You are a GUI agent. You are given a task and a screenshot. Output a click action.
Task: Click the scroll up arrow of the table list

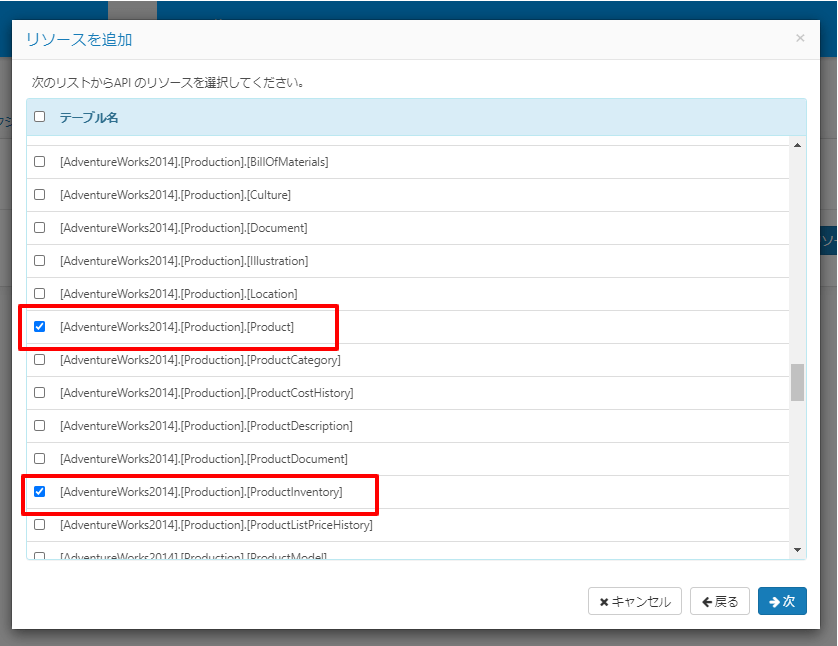pos(797,145)
